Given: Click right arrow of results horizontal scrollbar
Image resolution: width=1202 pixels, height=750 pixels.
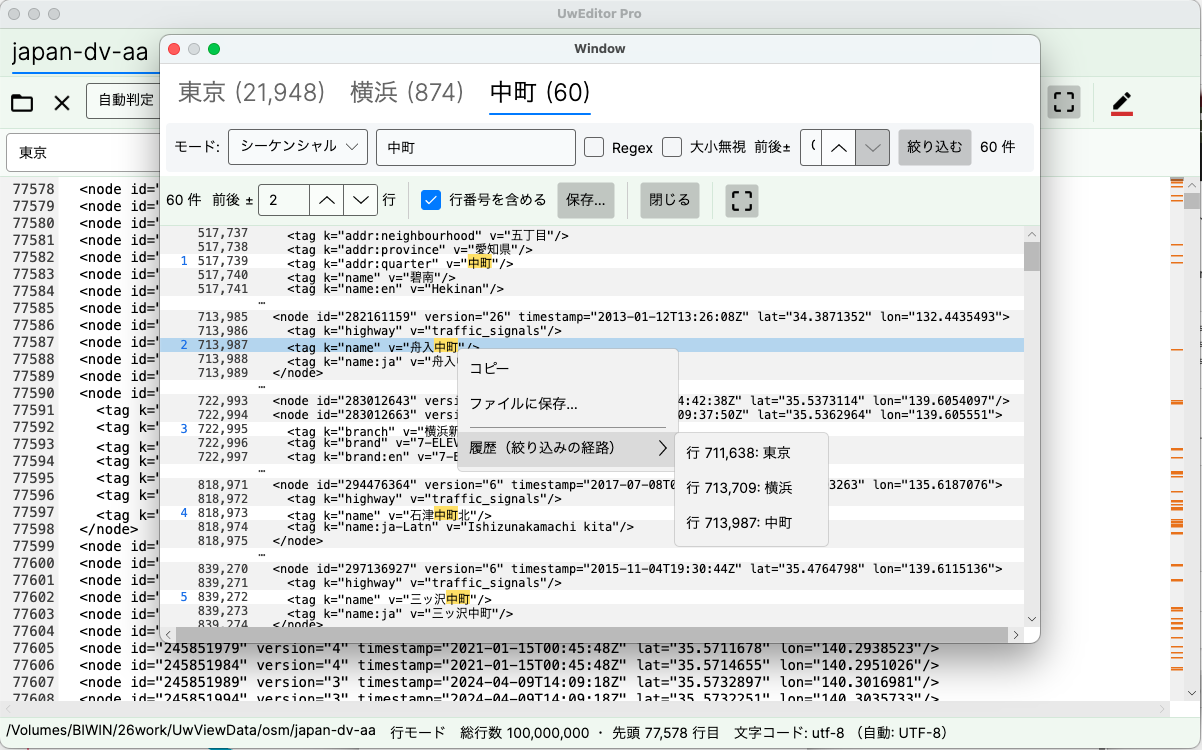Looking at the screenshot, I should click(1016, 635).
